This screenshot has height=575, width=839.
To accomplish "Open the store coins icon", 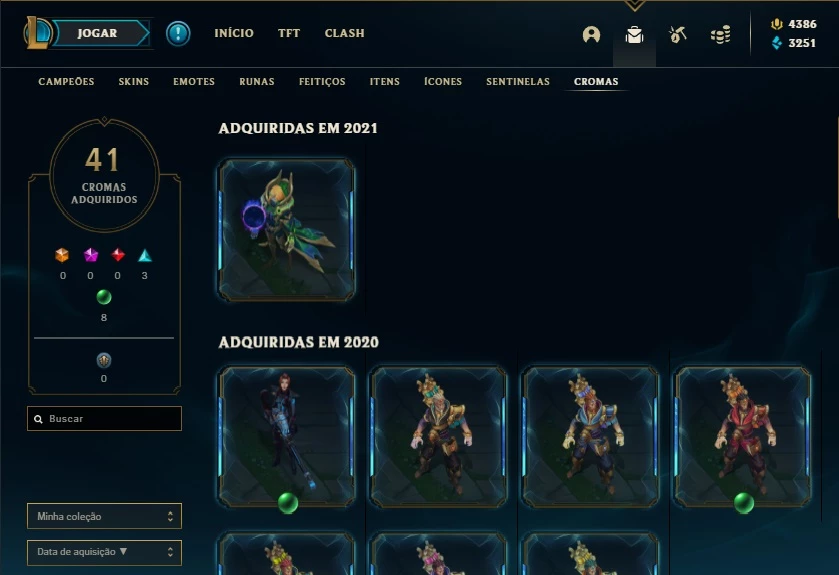I will point(720,35).
